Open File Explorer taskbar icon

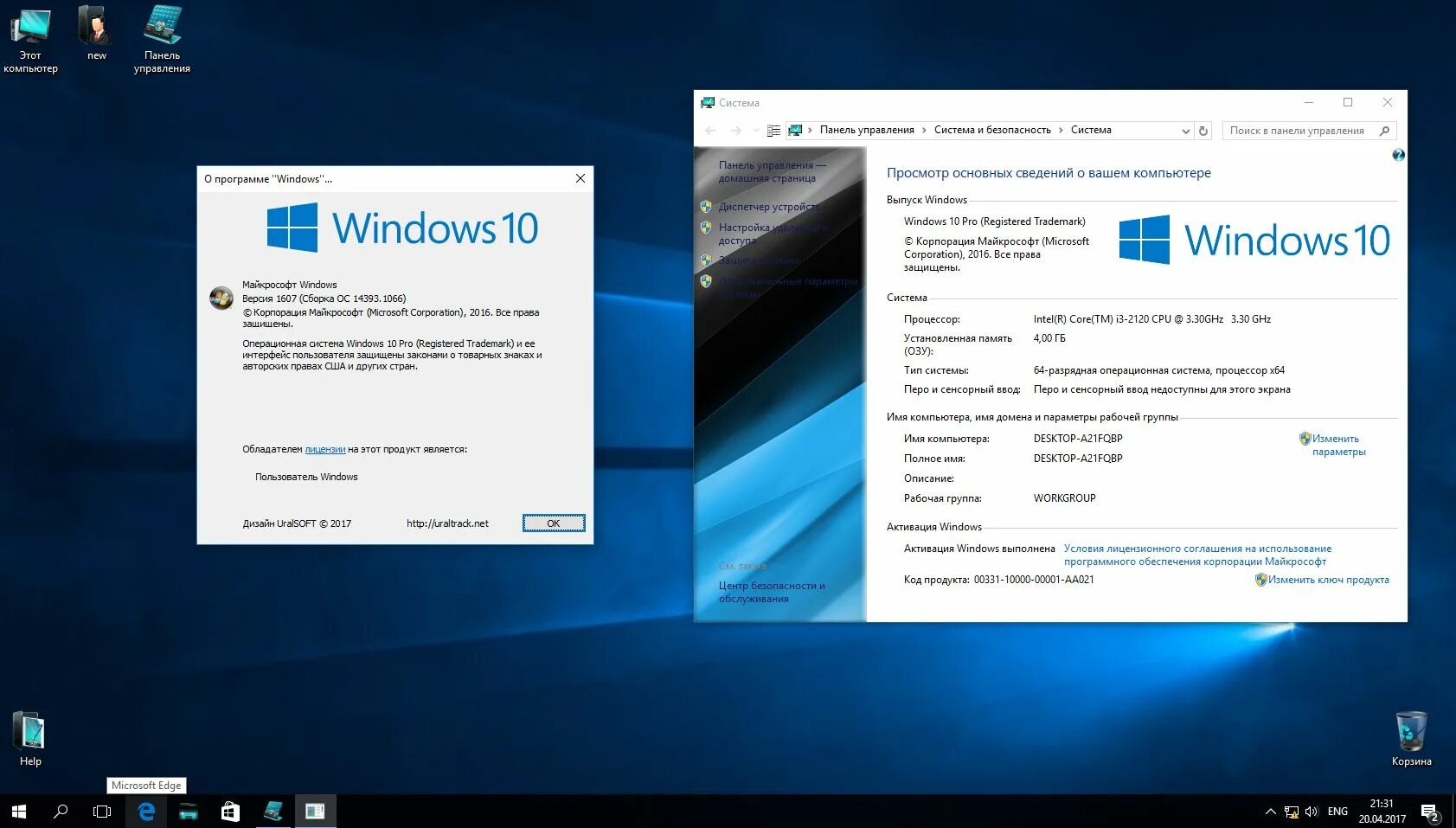click(189, 812)
